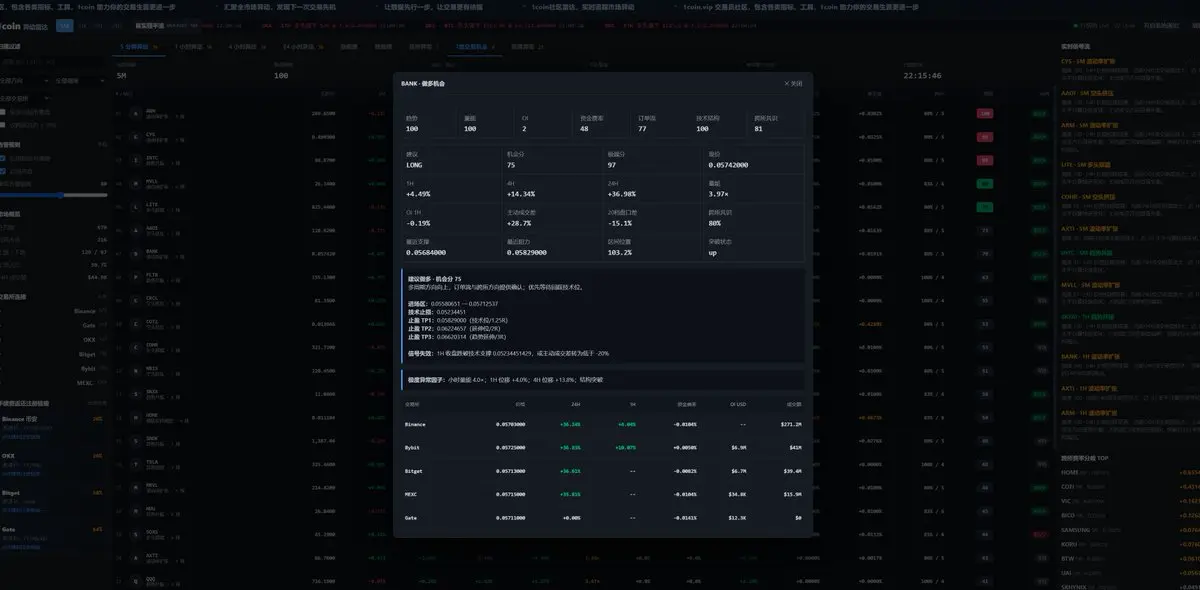Click the FLTR coin letter icon
The height and width of the screenshot is (590, 1200).
click(x=136, y=277)
